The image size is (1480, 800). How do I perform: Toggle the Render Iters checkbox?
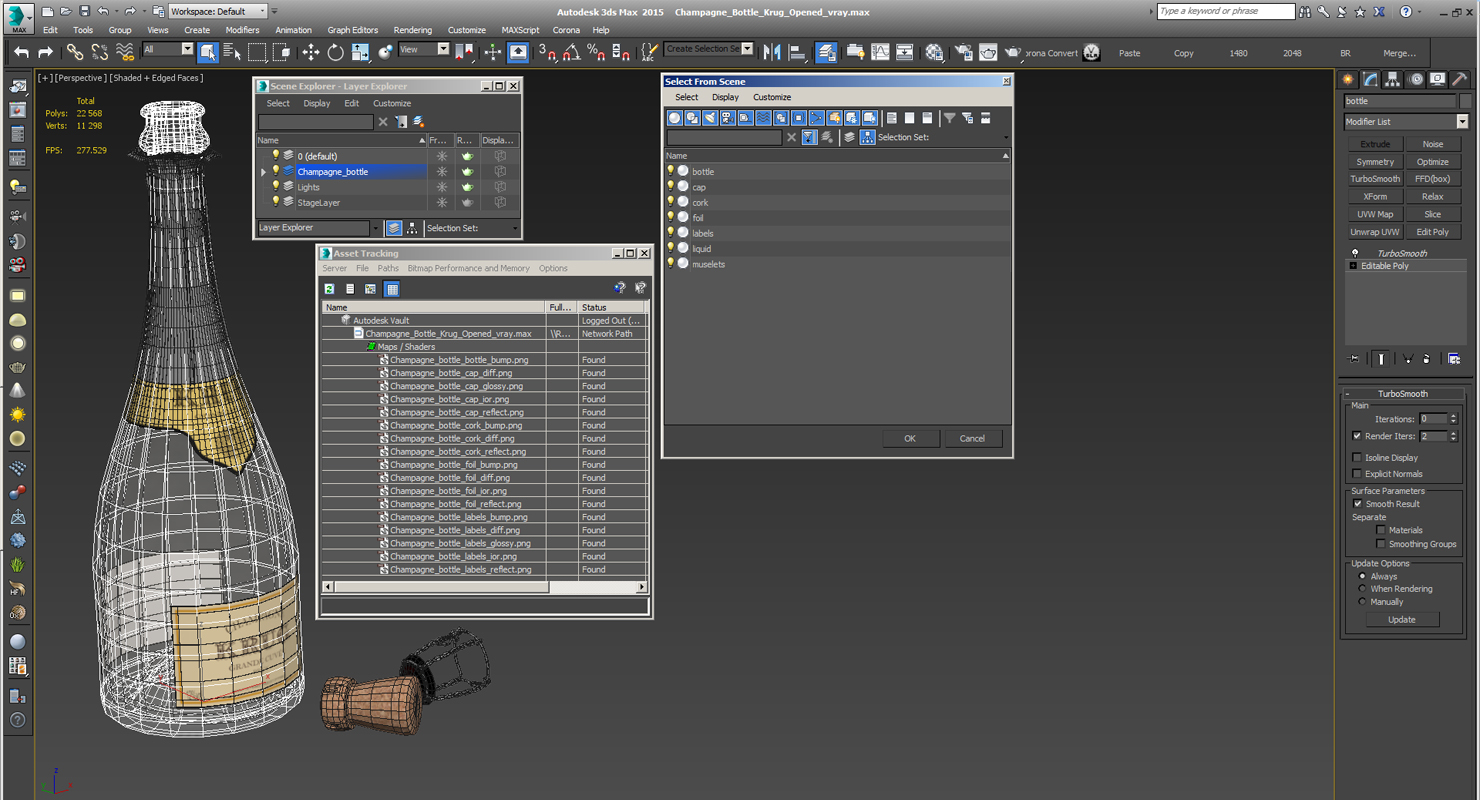tap(1357, 436)
